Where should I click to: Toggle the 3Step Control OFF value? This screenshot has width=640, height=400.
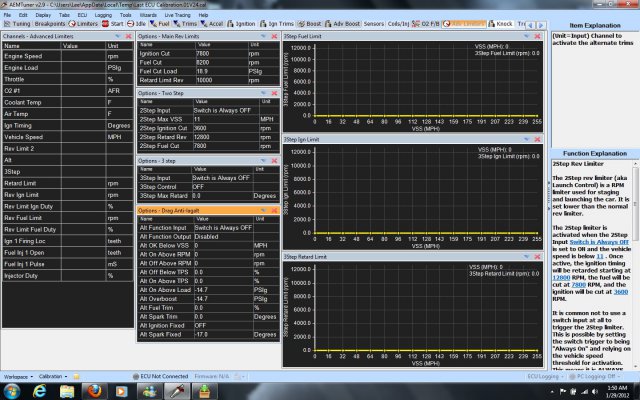200,186
